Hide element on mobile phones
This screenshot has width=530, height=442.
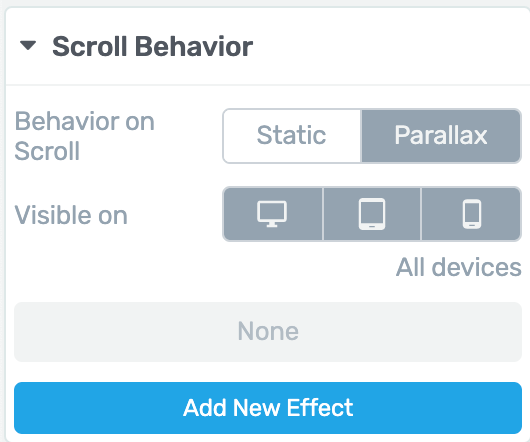pos(471,214)
